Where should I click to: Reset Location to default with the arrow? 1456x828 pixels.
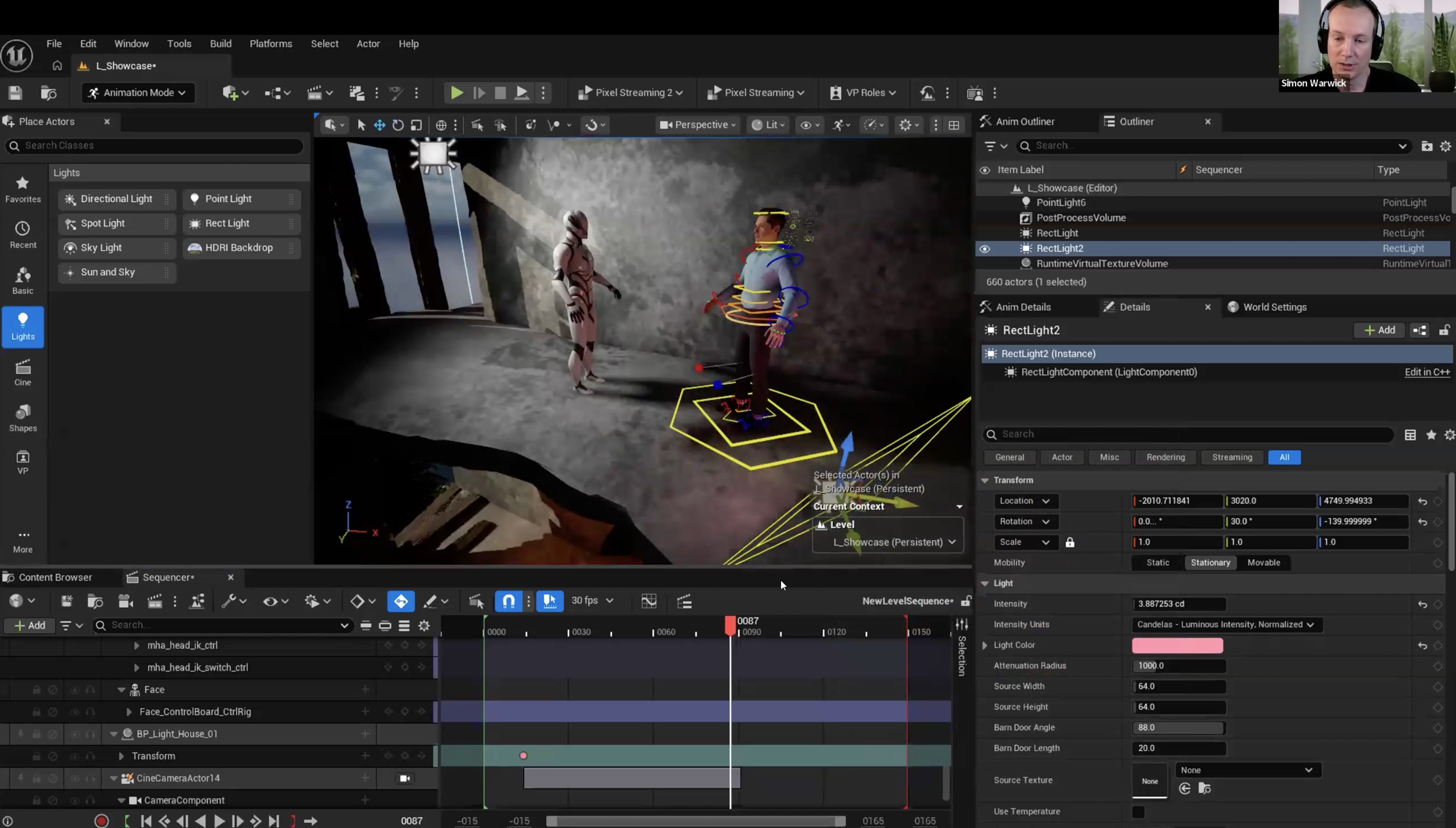pyautogui.click(x=1422, y=501)
